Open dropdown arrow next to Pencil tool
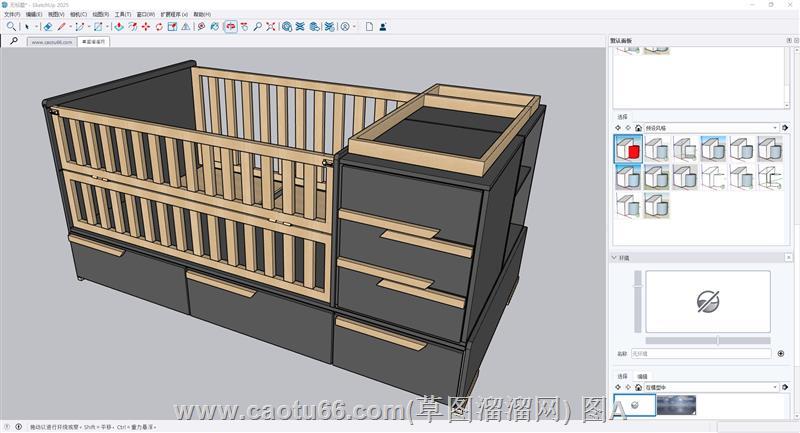This screenshot has height=433, width=800. click(x=70, y=27)
